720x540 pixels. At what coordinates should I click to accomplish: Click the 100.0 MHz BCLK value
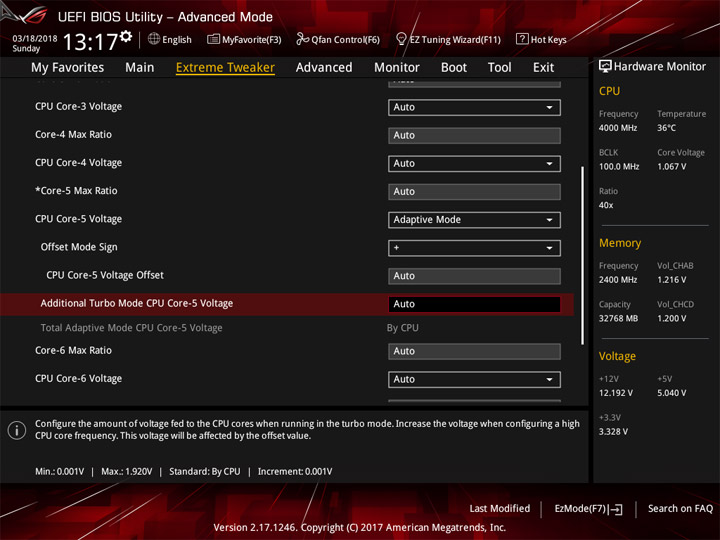619,167
